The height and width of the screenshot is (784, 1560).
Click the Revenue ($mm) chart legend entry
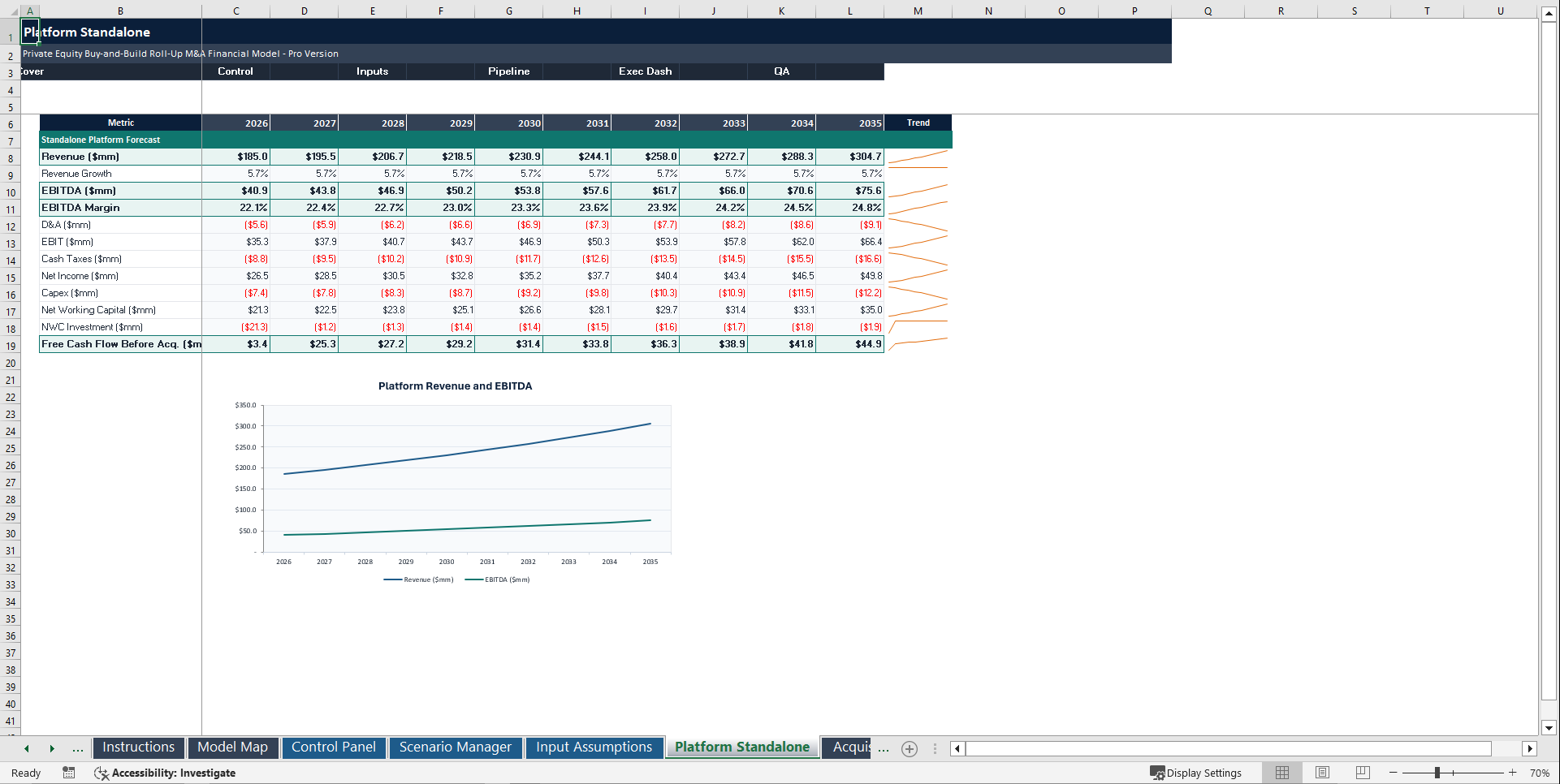tap(418, 579)
